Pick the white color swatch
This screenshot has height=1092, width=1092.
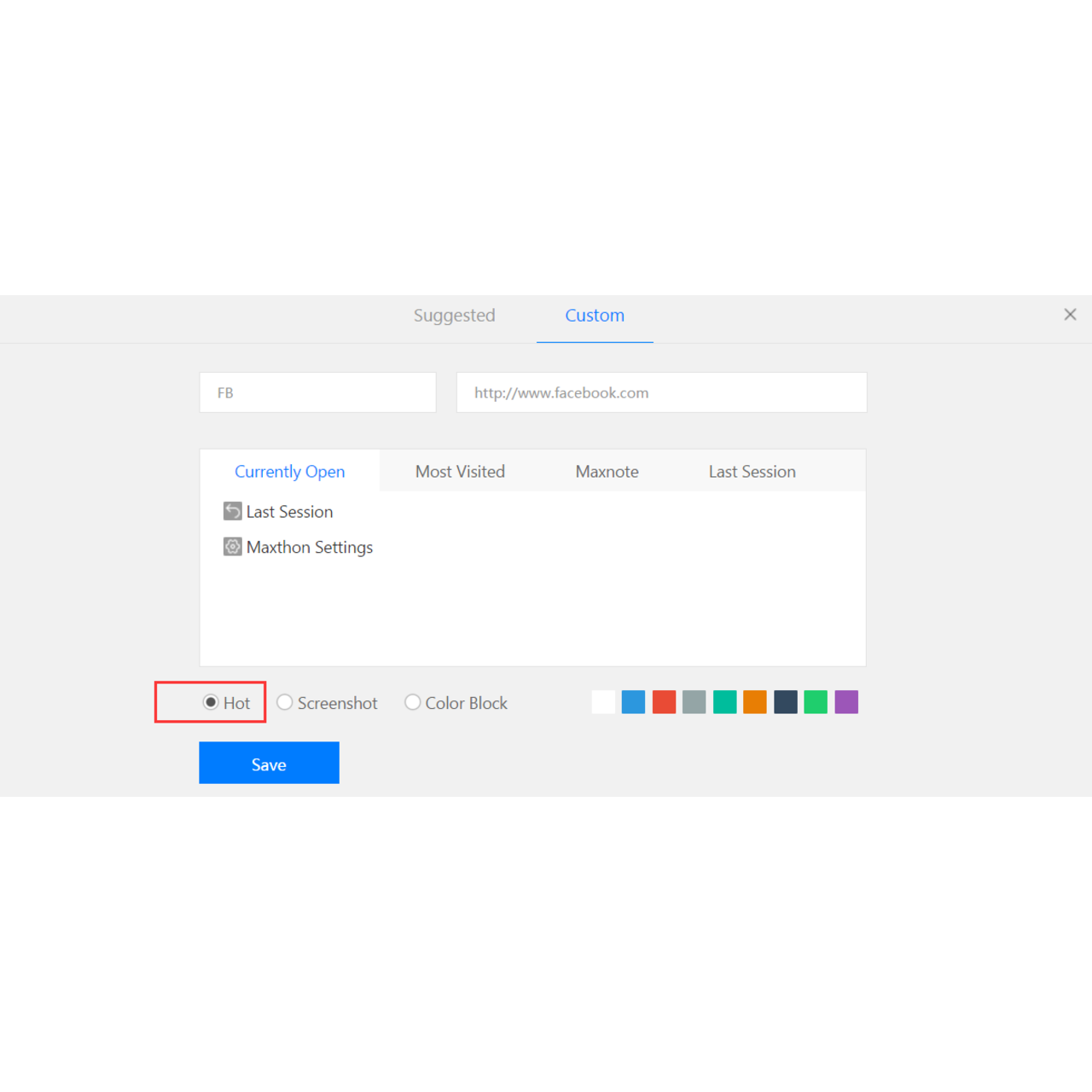tap(603, 702)
